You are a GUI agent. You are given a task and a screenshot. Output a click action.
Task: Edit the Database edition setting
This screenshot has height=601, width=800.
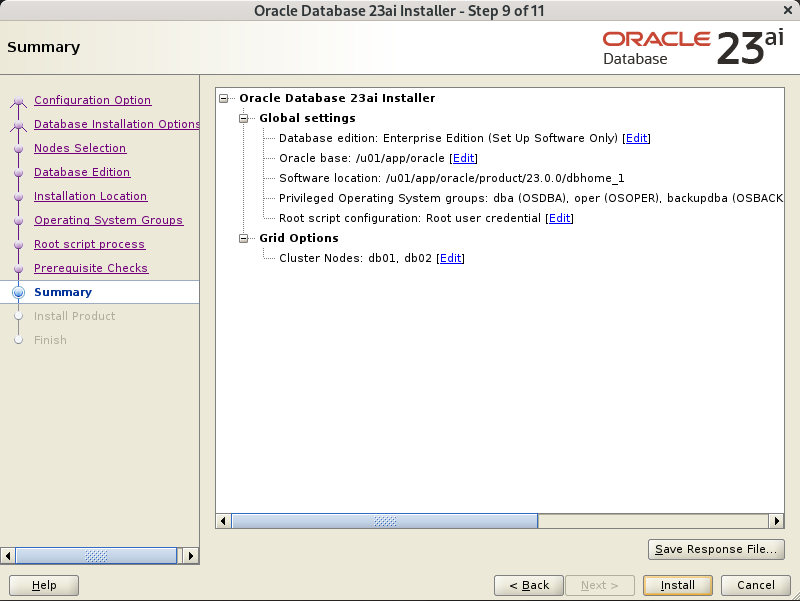(x=637, y=138)
